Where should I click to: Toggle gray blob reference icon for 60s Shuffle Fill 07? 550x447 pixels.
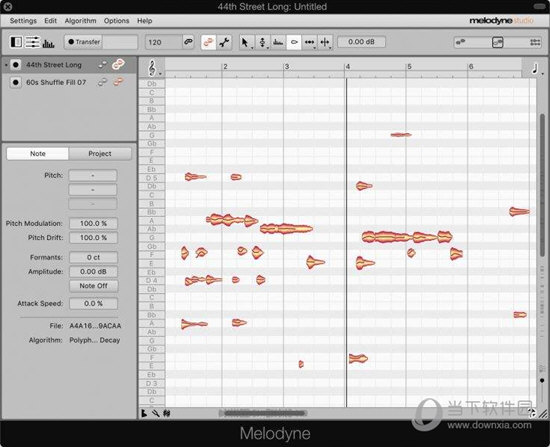102,82
